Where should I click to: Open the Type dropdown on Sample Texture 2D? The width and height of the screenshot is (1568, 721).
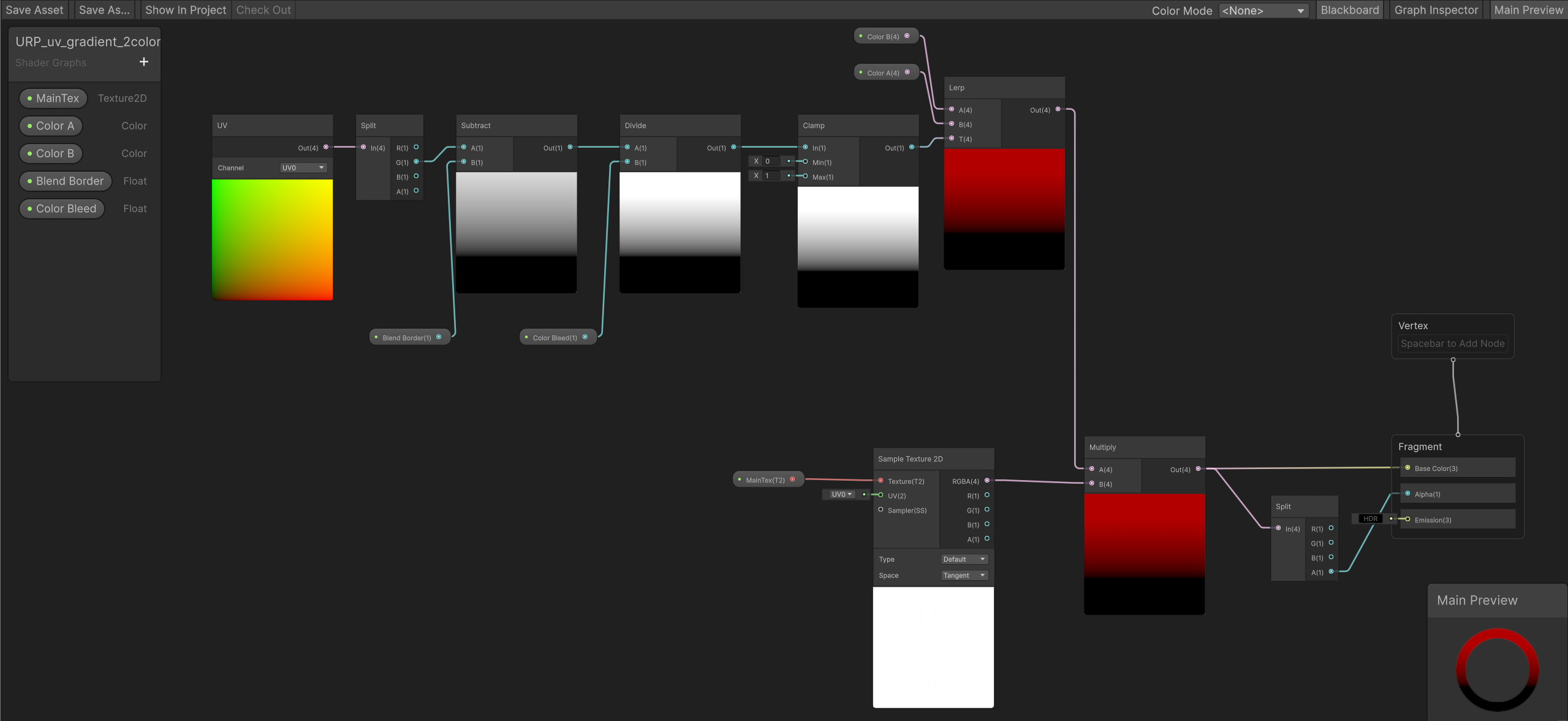point(963,559)
